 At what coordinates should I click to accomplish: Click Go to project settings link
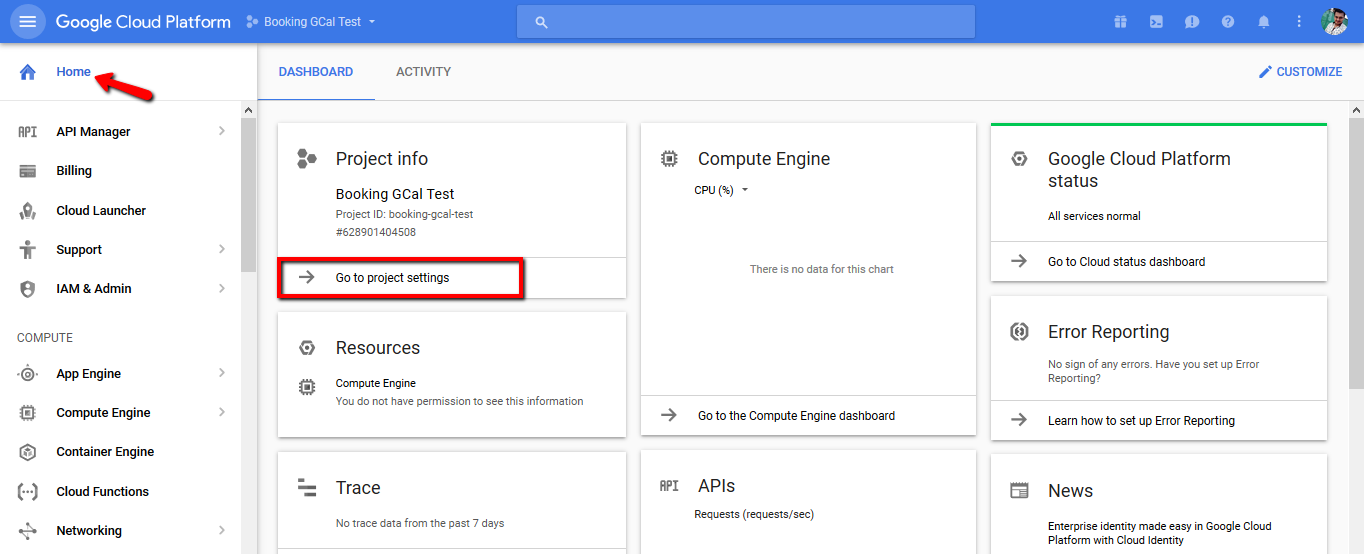coord(392,278)
